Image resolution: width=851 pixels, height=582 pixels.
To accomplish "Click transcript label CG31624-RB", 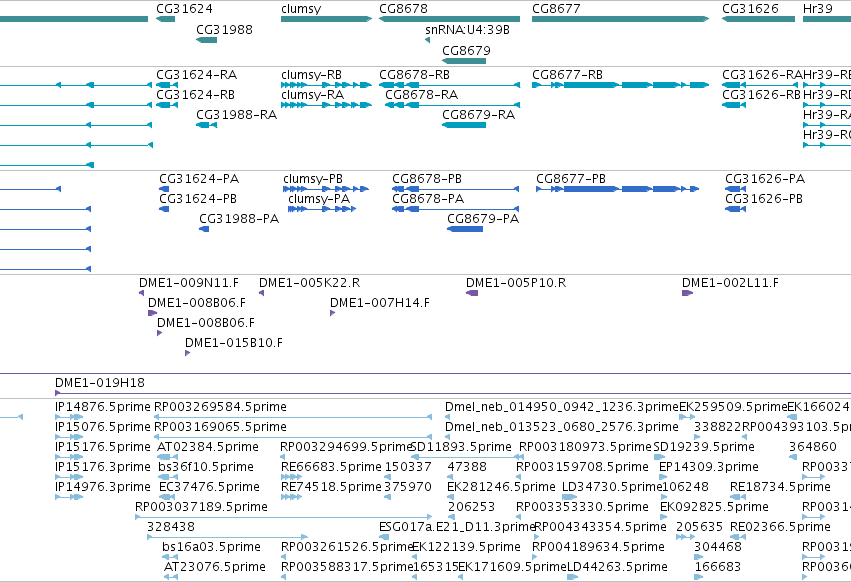I will click(x=195, y=95).
